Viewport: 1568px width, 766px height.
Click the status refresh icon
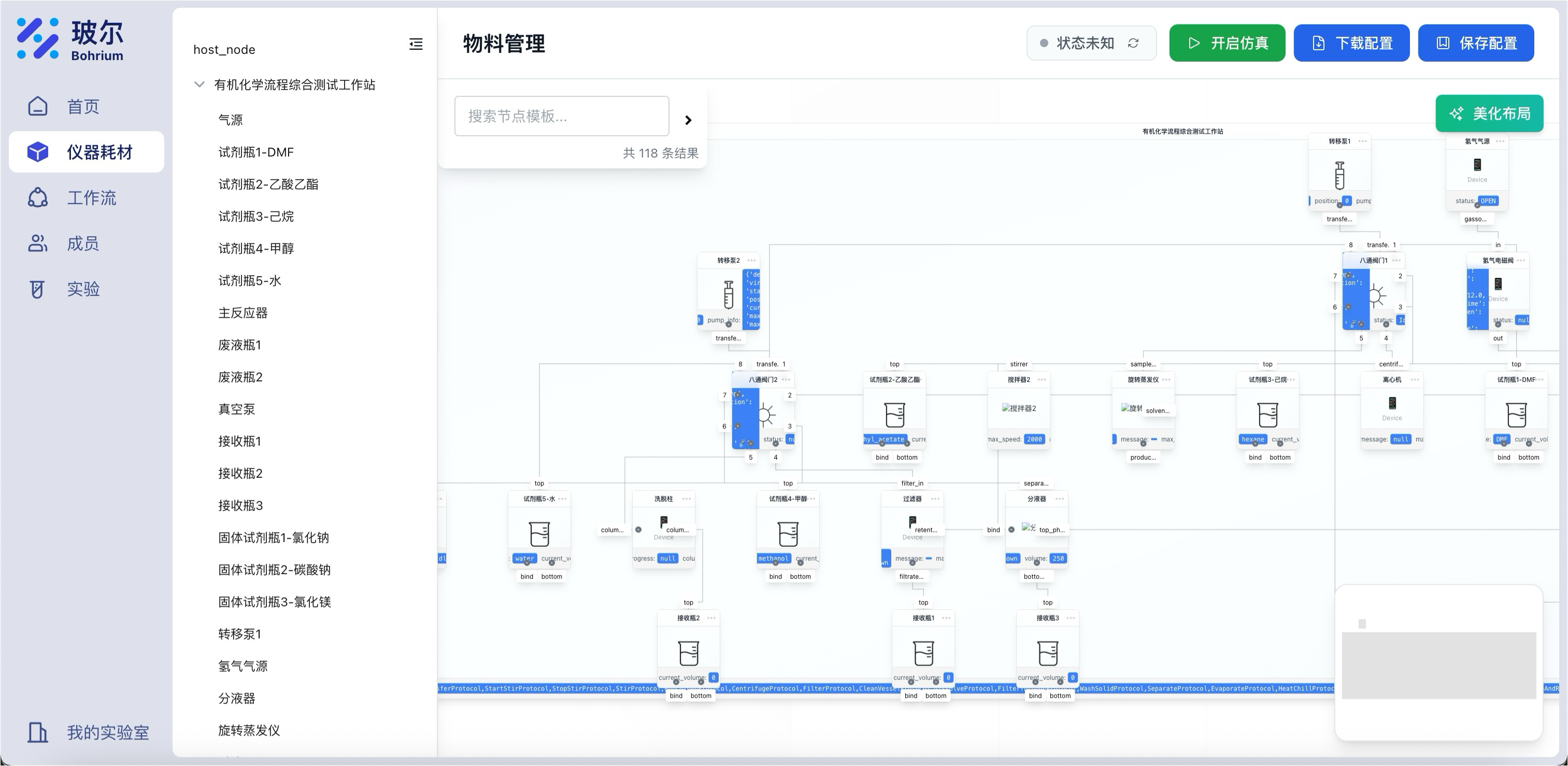[1133, 43]
